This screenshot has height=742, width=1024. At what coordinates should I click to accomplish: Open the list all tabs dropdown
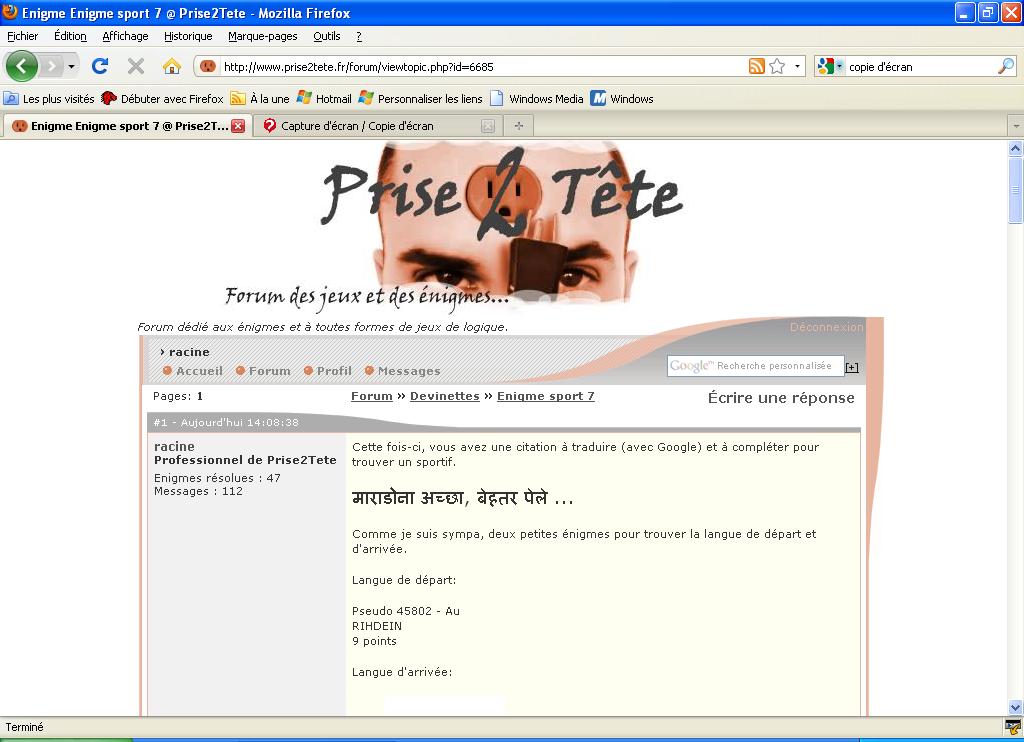1015,126
